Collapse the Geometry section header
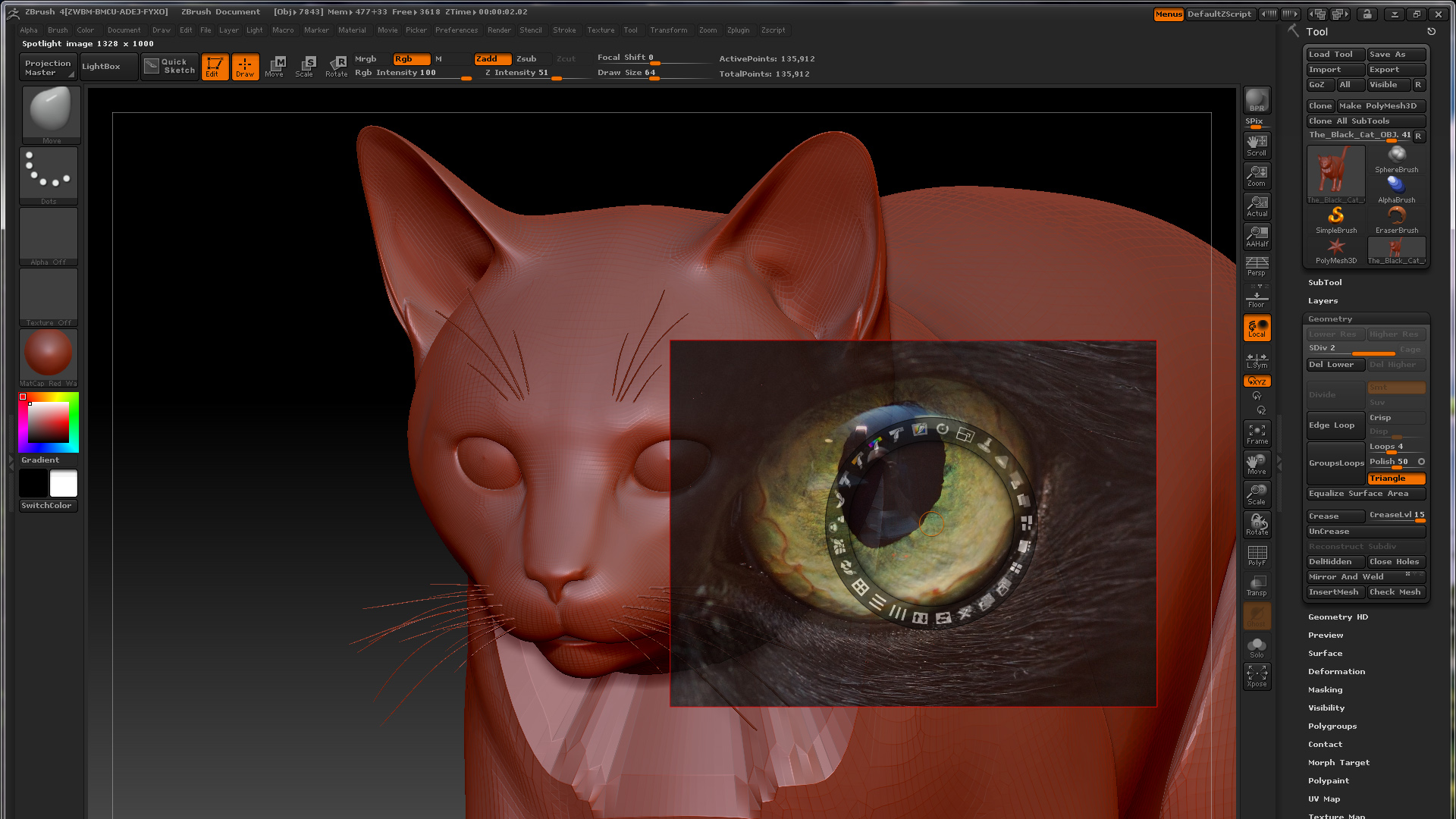Viewport: 1456px width, 819px height. coord(1330,319)
